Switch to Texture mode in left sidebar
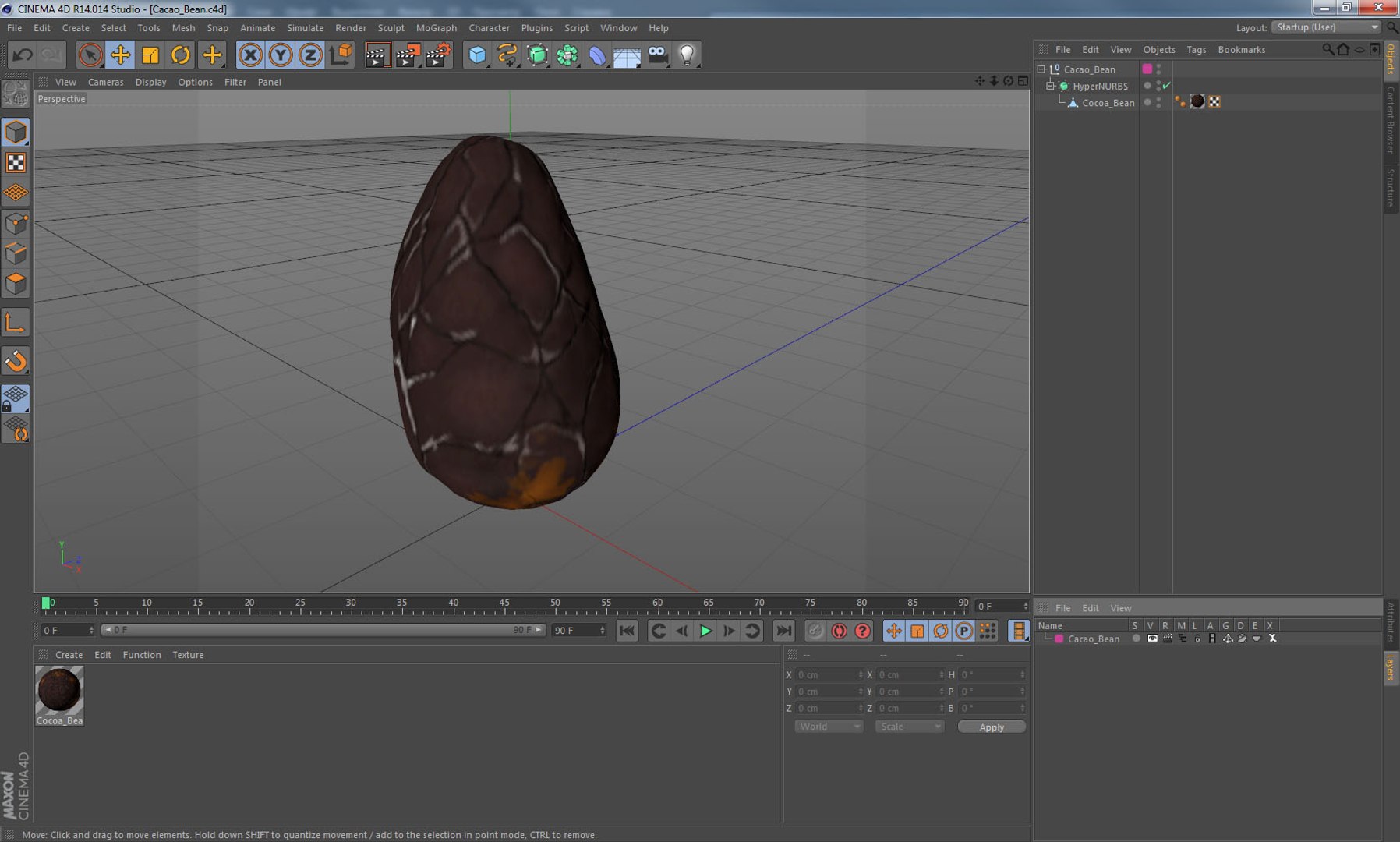The width and height of the screenshot is (1400, 842). [16, 162]
